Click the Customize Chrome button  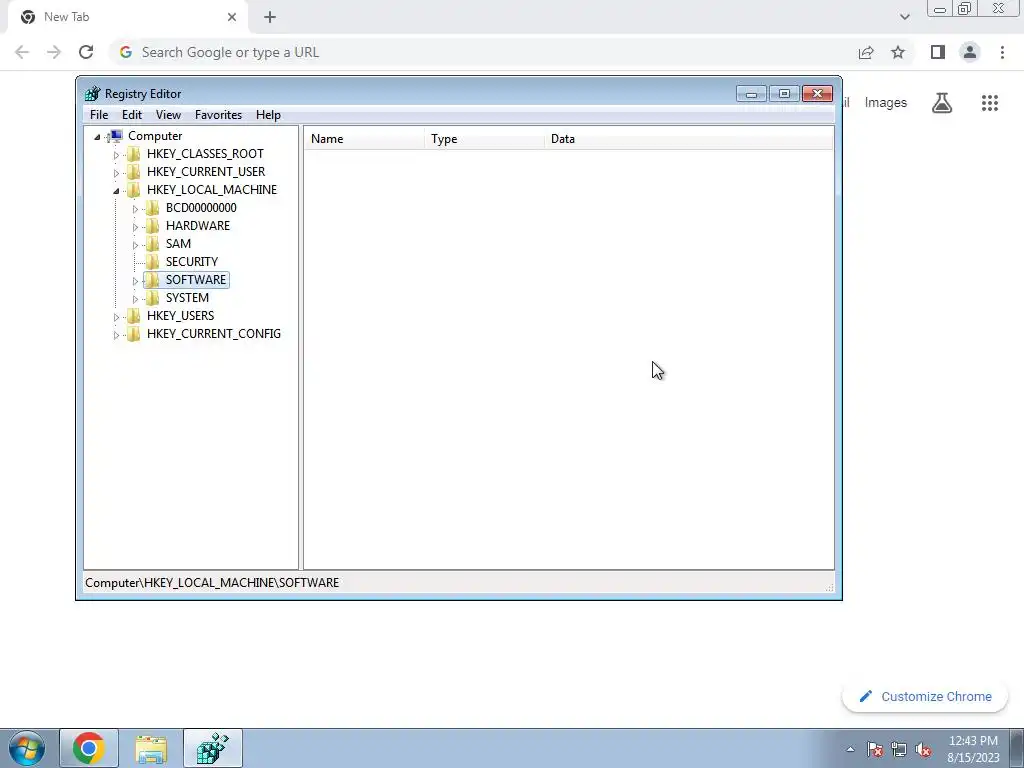(925, 697)
